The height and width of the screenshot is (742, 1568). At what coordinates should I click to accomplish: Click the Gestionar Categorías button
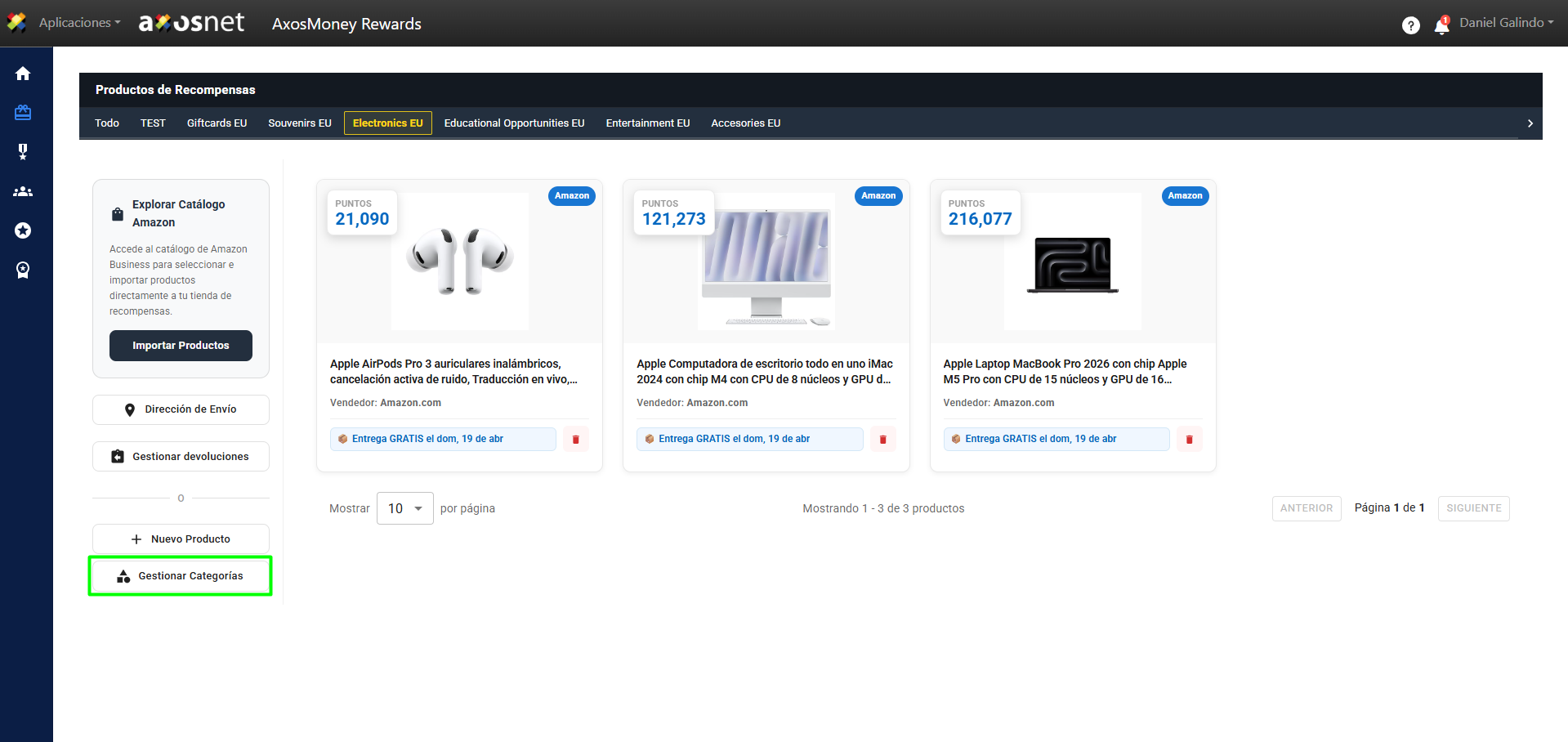[181, 576]
